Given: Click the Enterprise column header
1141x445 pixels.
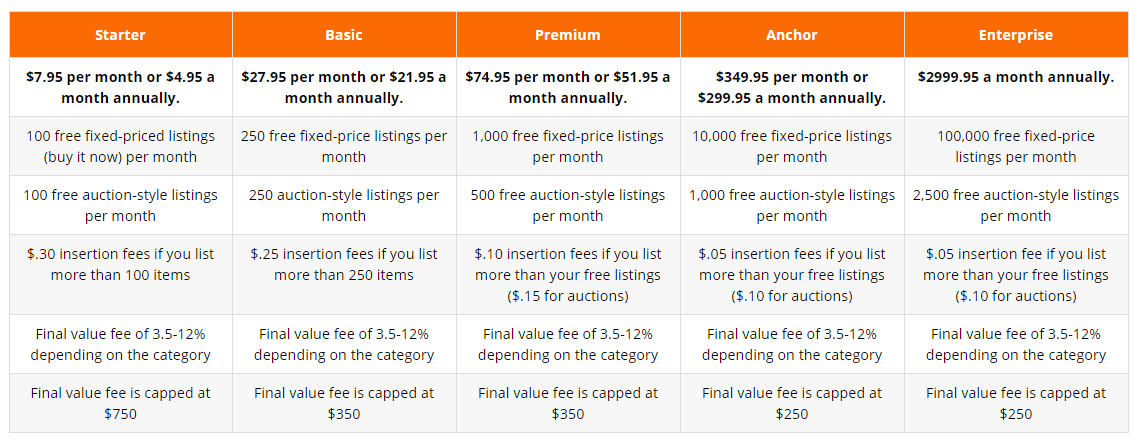Looking at the screenshot, I should click(x=1016, y=35).
